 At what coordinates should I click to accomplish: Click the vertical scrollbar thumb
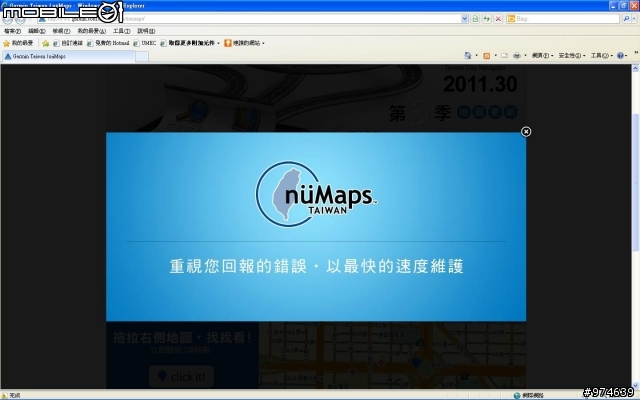pos(636,182)
